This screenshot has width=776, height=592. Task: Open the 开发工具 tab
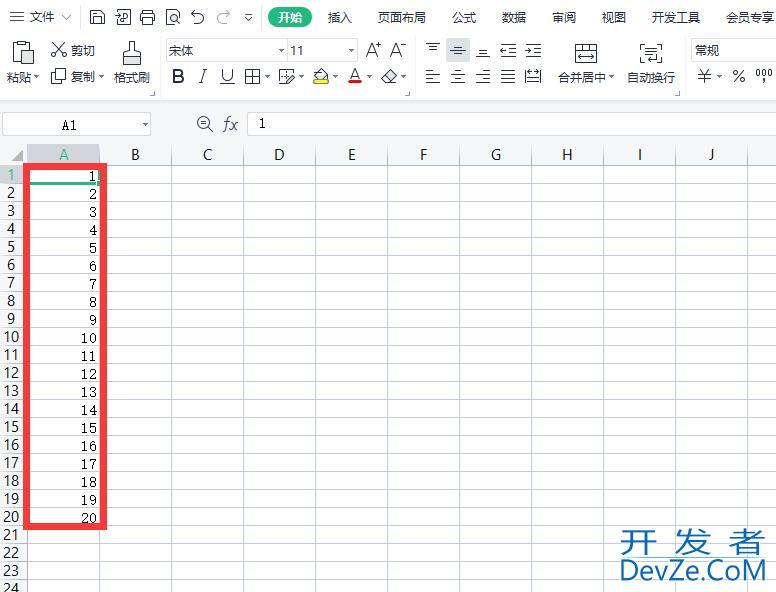click(676, 17)
